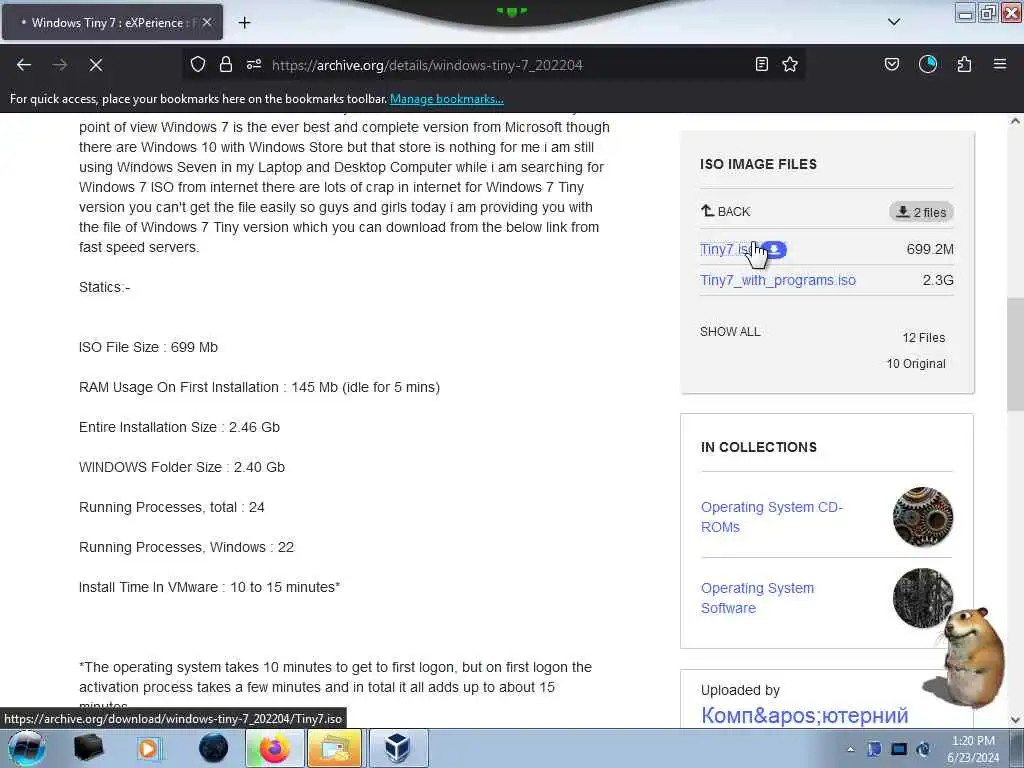Download all using the 2 files button
The width and height of the screenshot is (1024, 768).
921,212
